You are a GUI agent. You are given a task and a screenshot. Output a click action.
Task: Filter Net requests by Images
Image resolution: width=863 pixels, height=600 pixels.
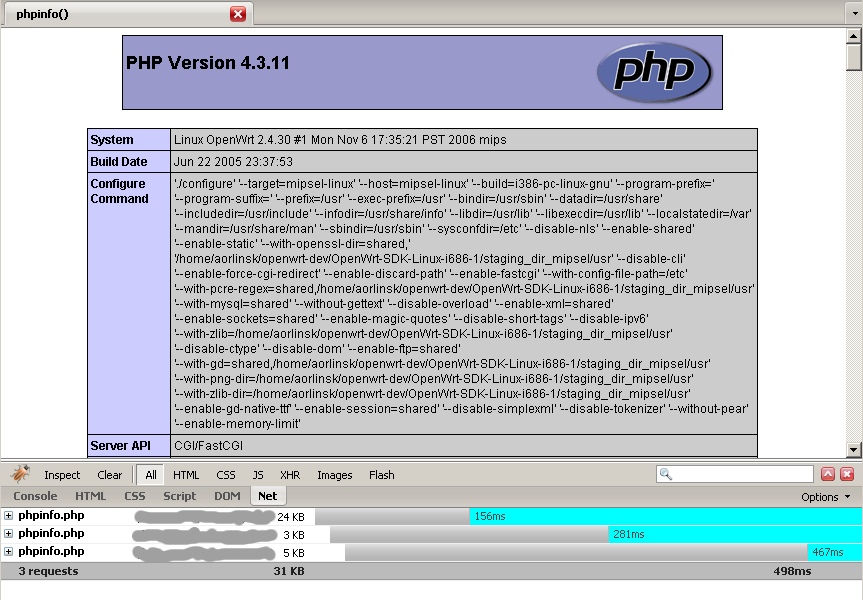[x=335, y=475]
